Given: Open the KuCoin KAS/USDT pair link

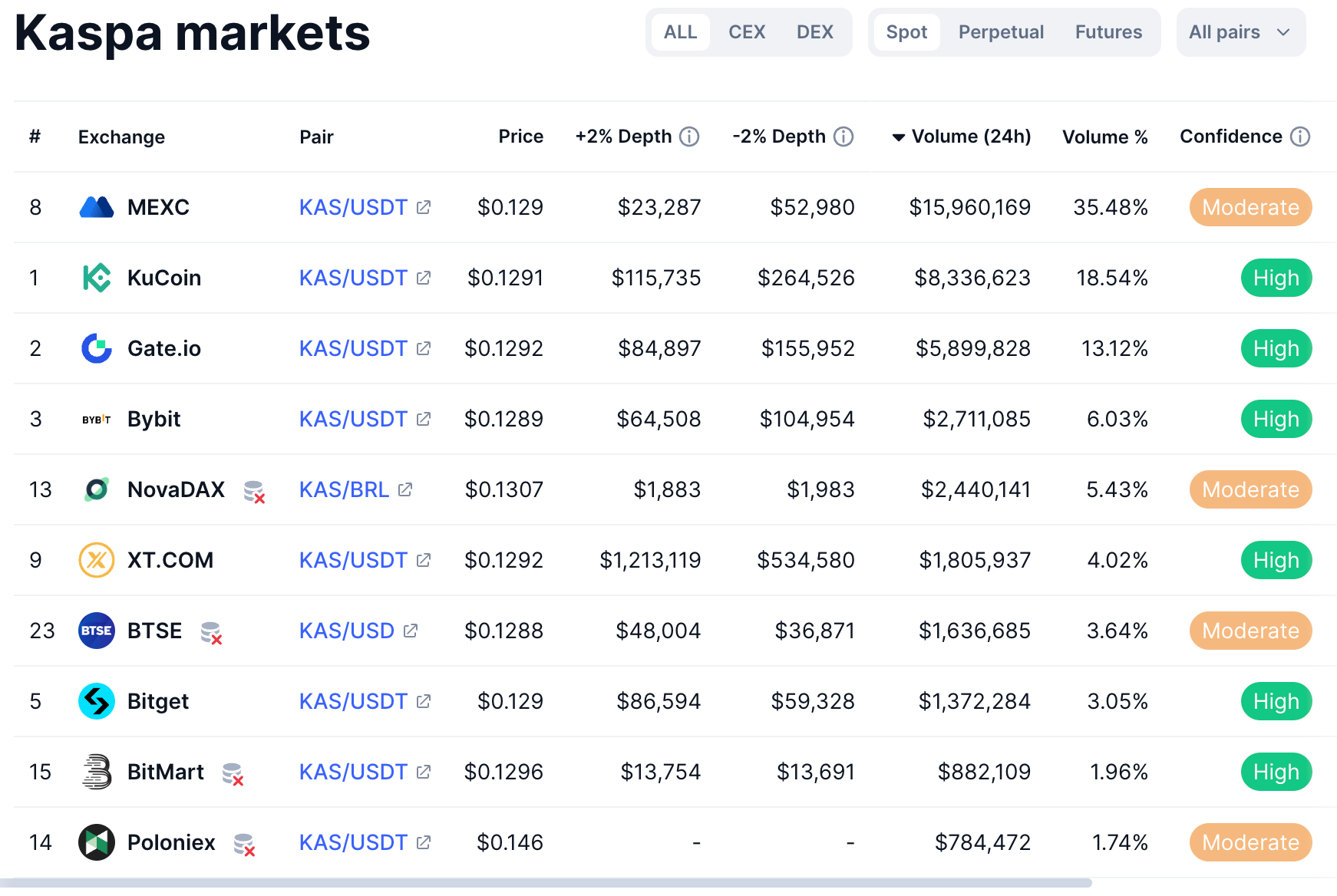Looking at the screenshot, I should pyautogui.click(x=353, y=278).
